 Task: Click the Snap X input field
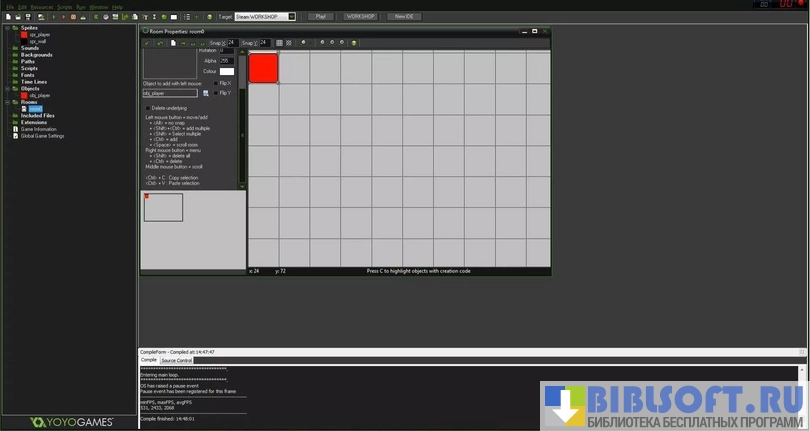(231, 43)
